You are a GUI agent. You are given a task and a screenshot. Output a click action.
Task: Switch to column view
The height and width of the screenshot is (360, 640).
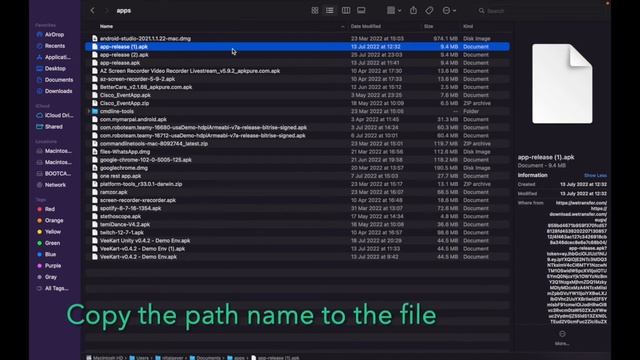(346, 11)
